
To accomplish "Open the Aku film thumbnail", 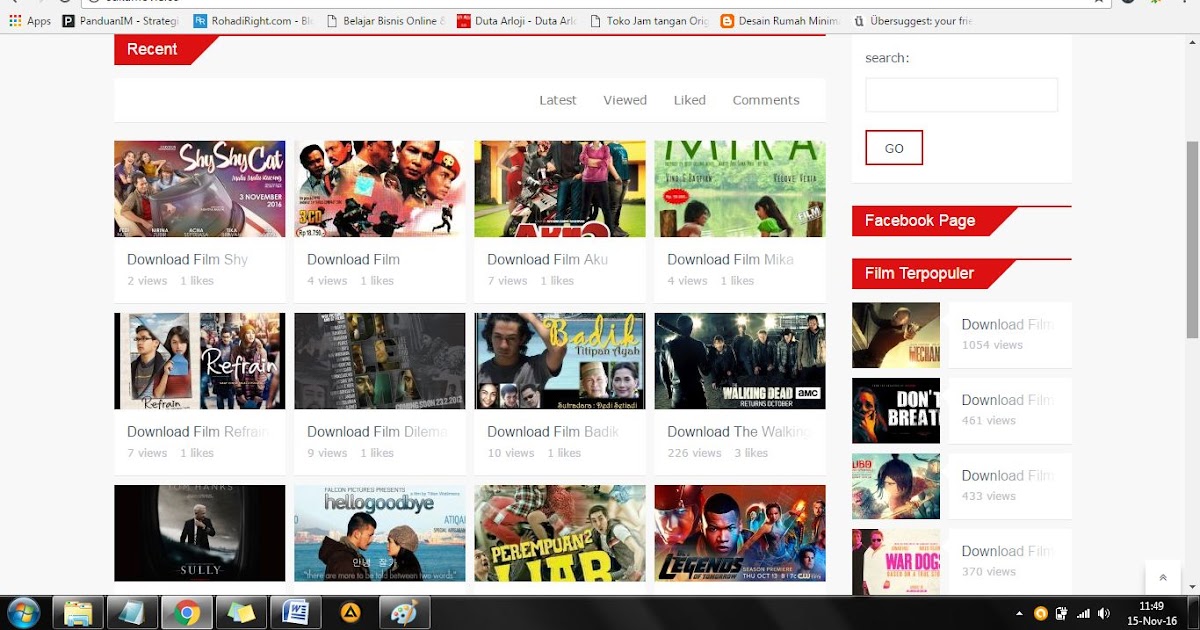I will pos(560,189).
